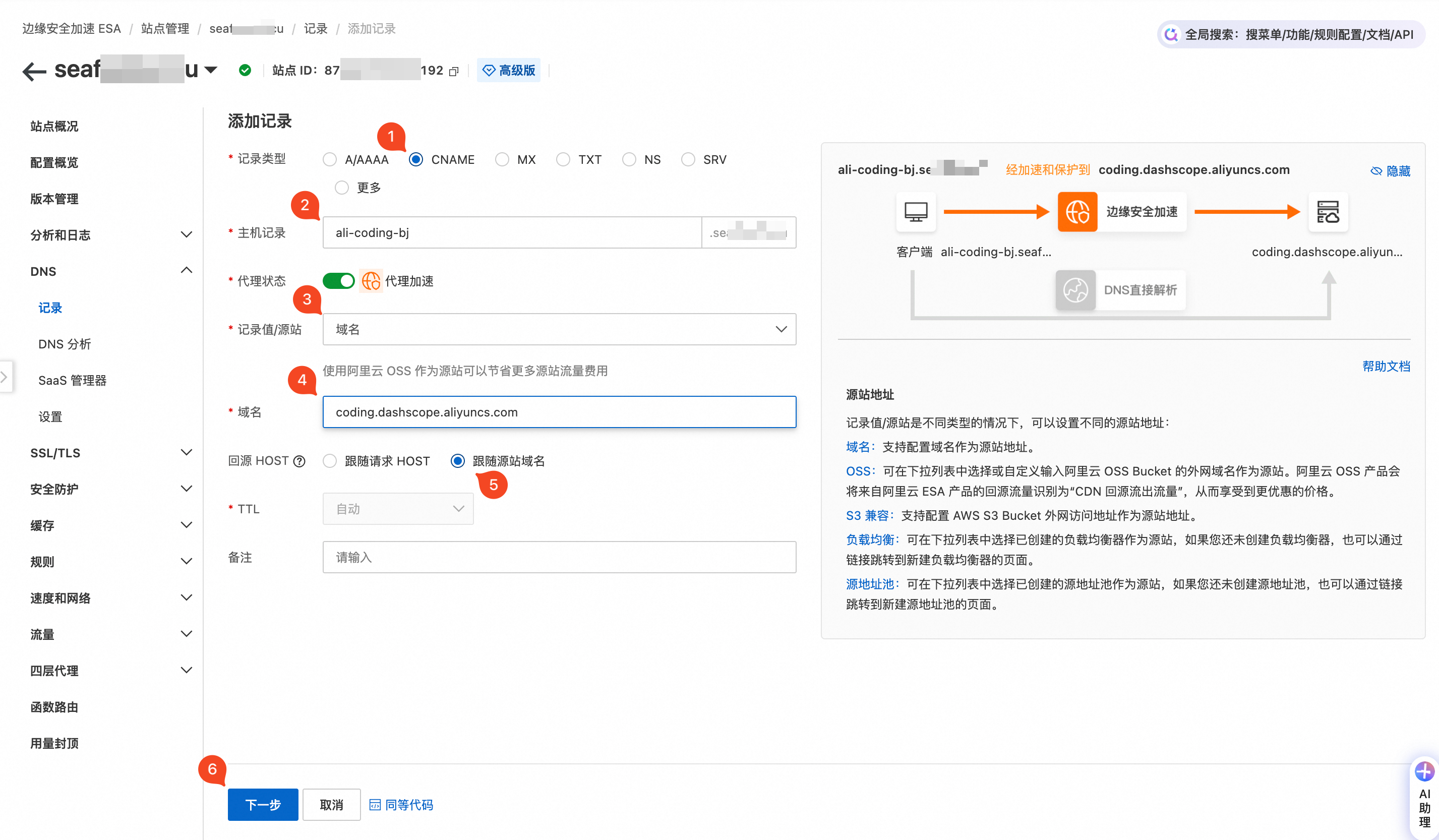The width and height of the screenshot is (1439, 840).
Task: Select the A/AAAA record type
Action: [x=330, y=160]
